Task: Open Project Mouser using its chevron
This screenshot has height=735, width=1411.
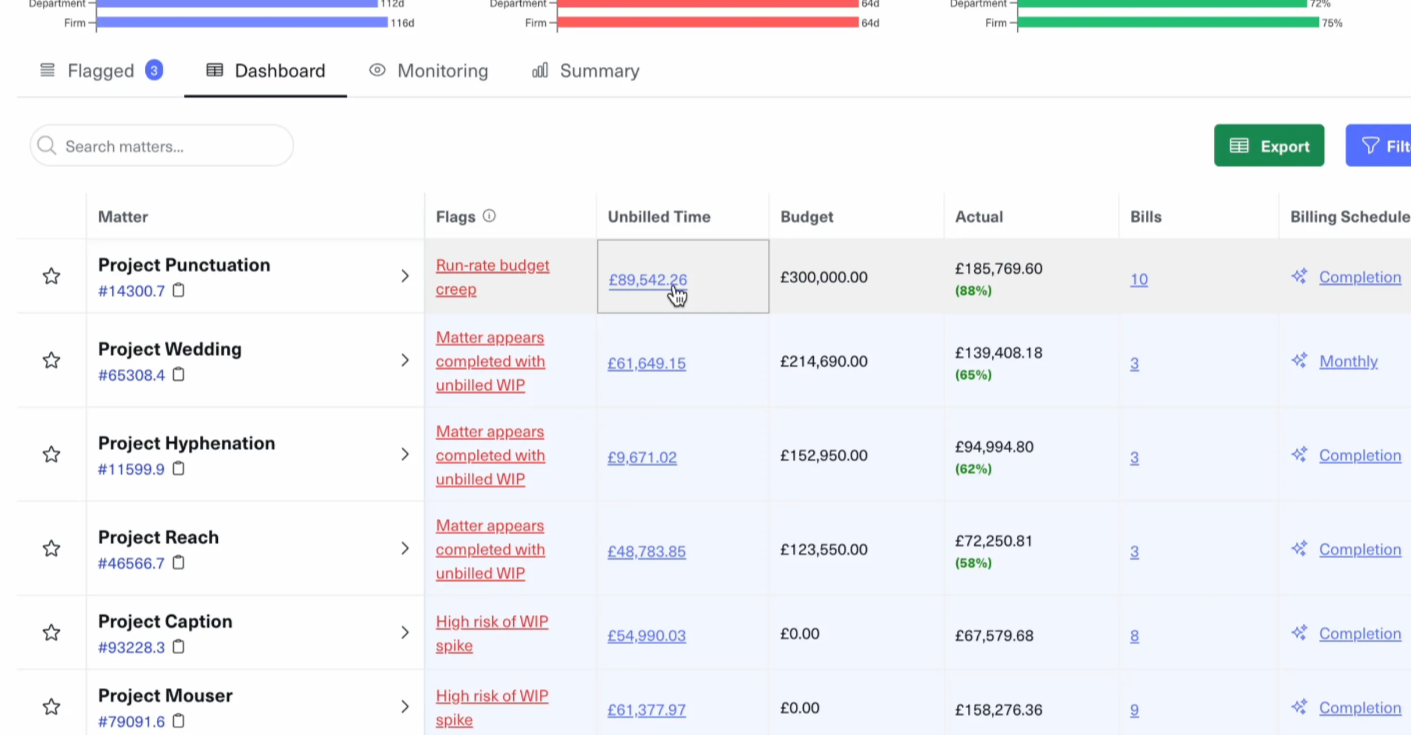Action: coord(405,706)
